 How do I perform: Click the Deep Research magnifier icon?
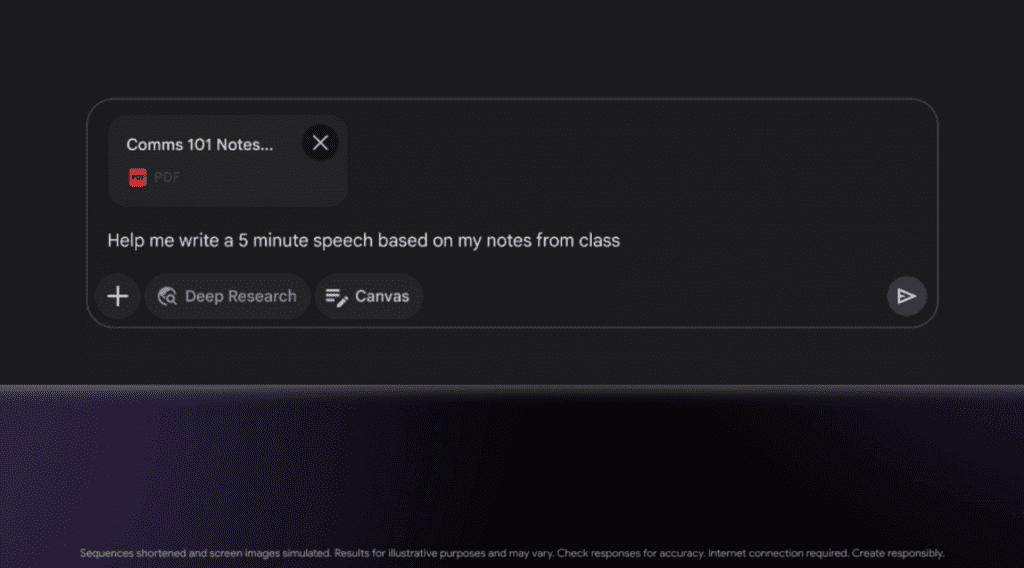coord(168,296)
